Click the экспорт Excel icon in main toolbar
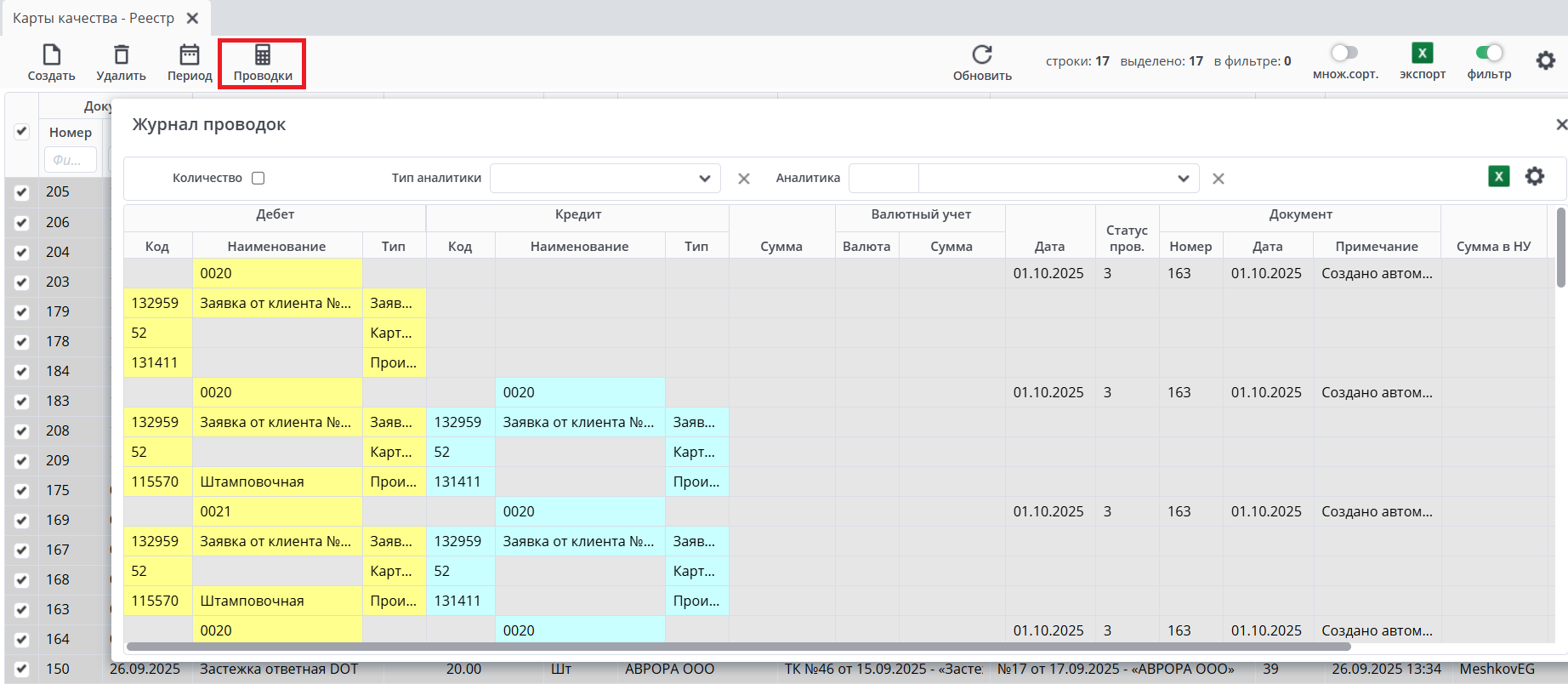The width and height of the screenshot is (1568, 684). 1422,54
